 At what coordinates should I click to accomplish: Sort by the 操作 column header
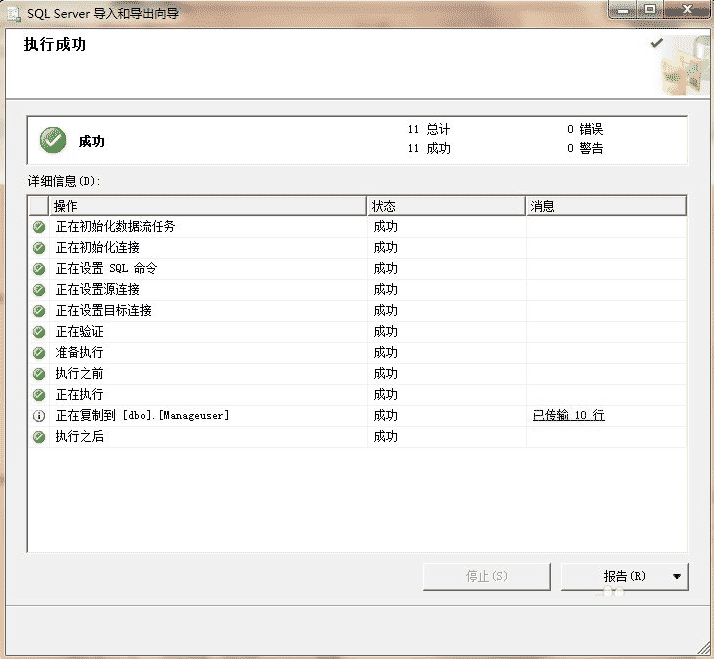point(206,206)
